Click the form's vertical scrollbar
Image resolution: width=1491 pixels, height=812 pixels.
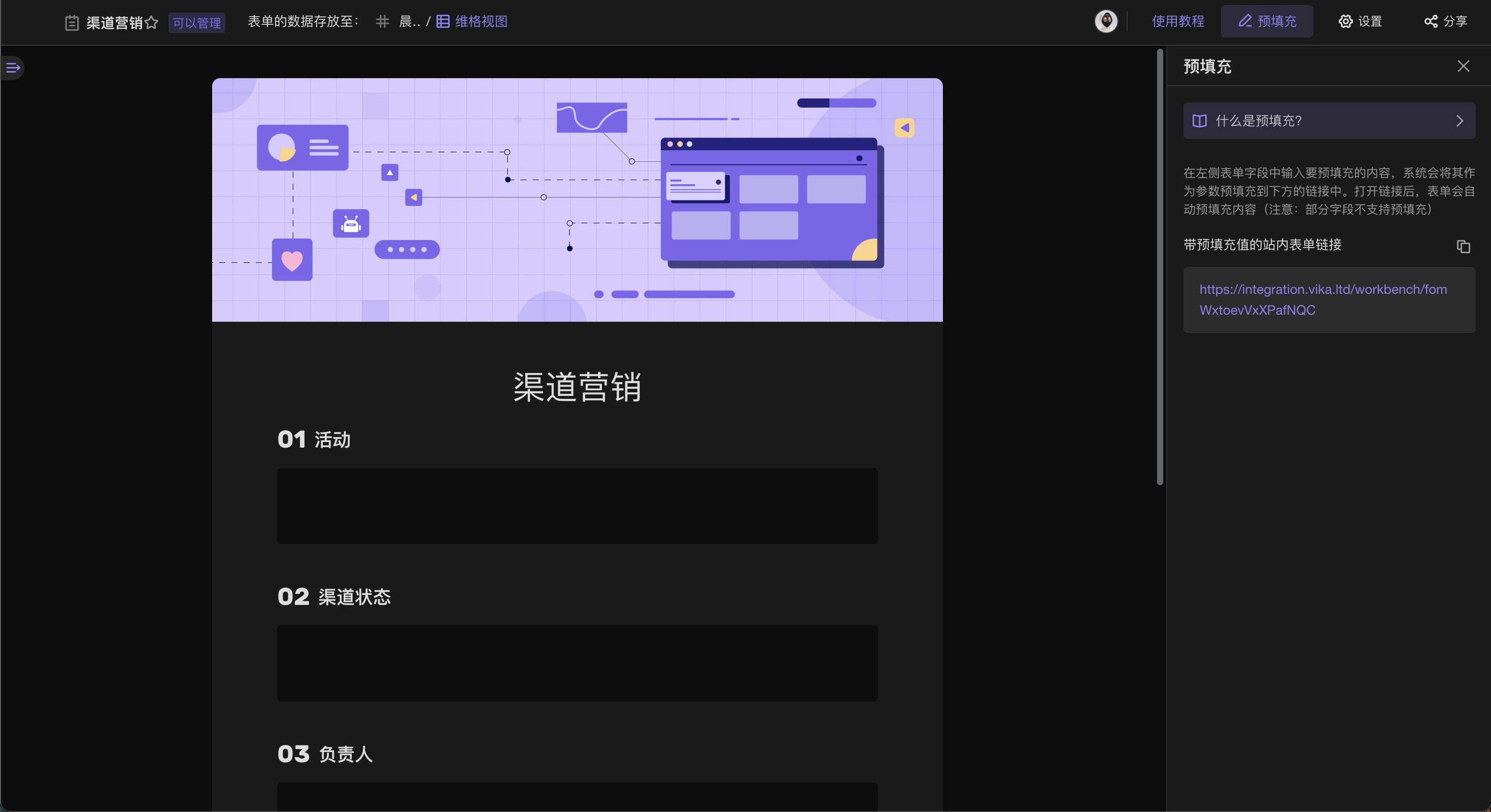tap(1159, 266)
